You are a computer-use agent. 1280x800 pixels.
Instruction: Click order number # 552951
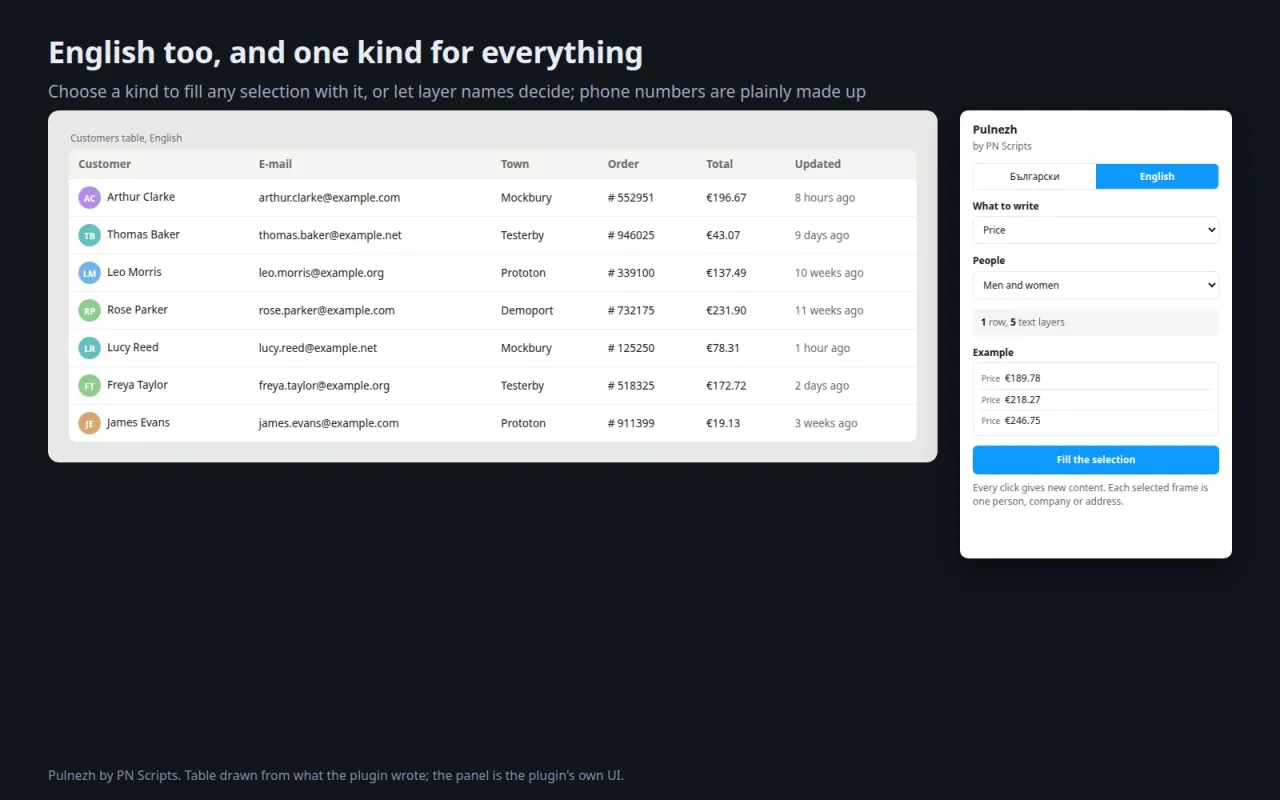(631, 198)
